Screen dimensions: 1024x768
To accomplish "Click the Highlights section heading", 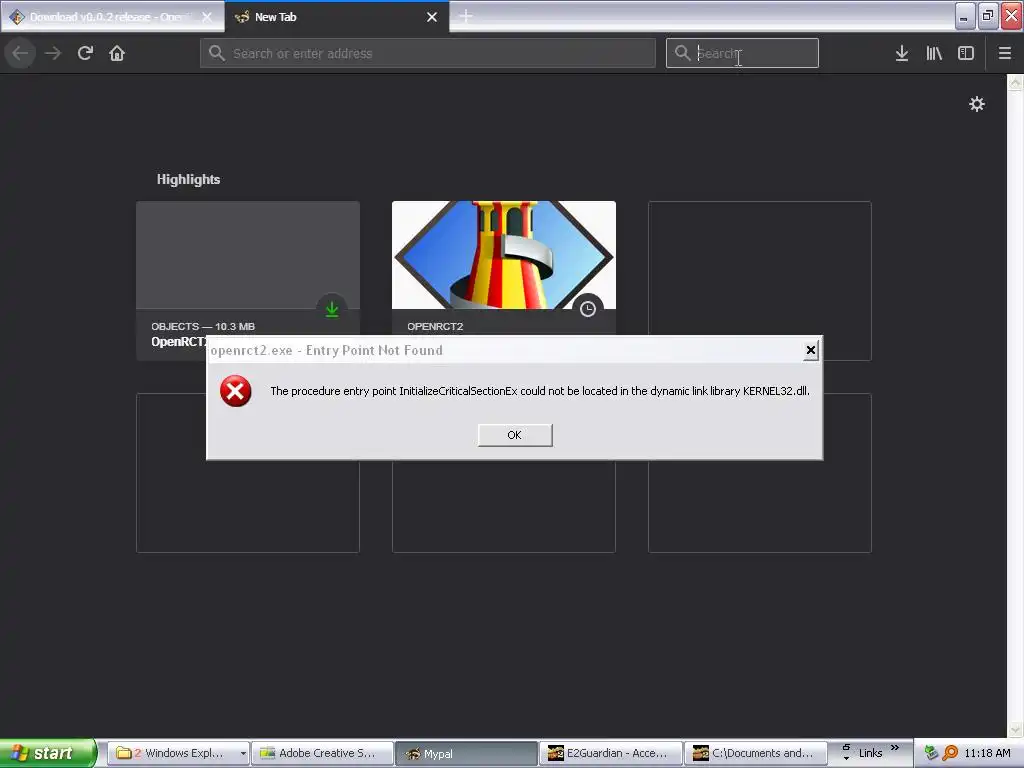I will coord(188,180).
